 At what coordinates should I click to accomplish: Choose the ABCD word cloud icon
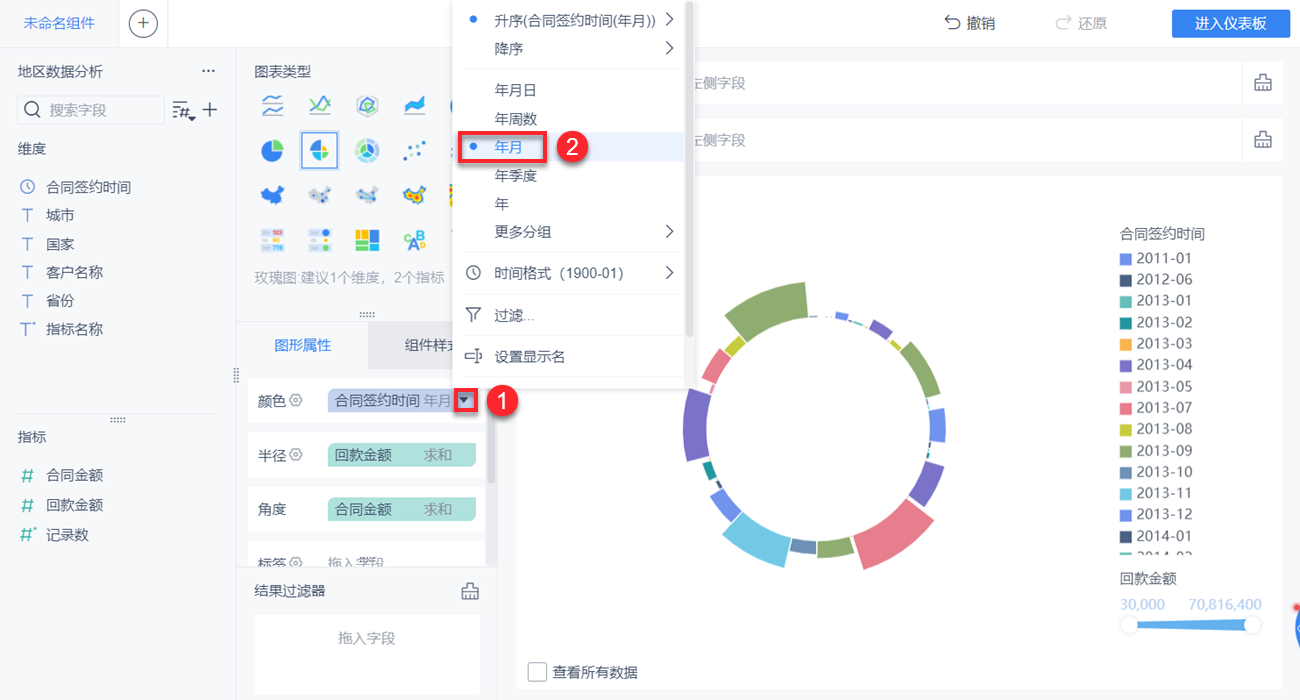(415, 240)
